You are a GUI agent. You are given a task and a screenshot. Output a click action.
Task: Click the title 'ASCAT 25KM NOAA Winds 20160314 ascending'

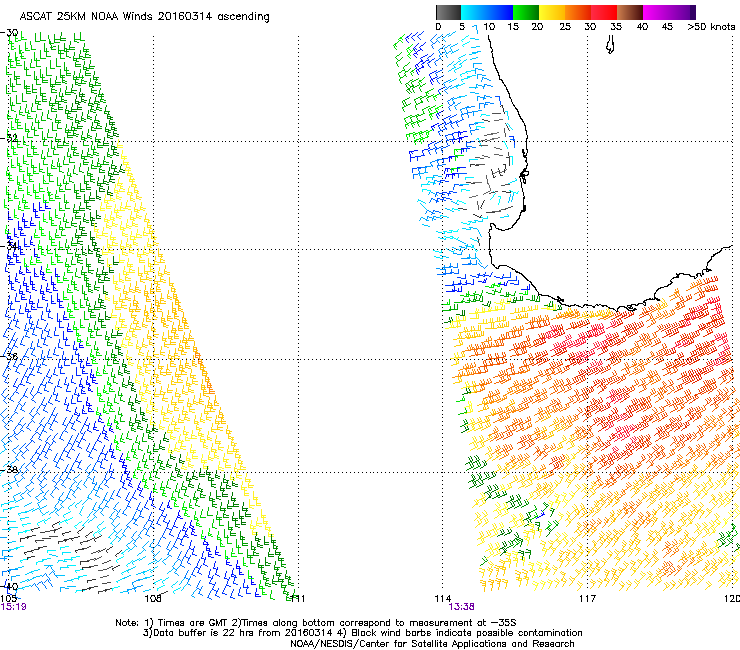(x=144, y=17)
